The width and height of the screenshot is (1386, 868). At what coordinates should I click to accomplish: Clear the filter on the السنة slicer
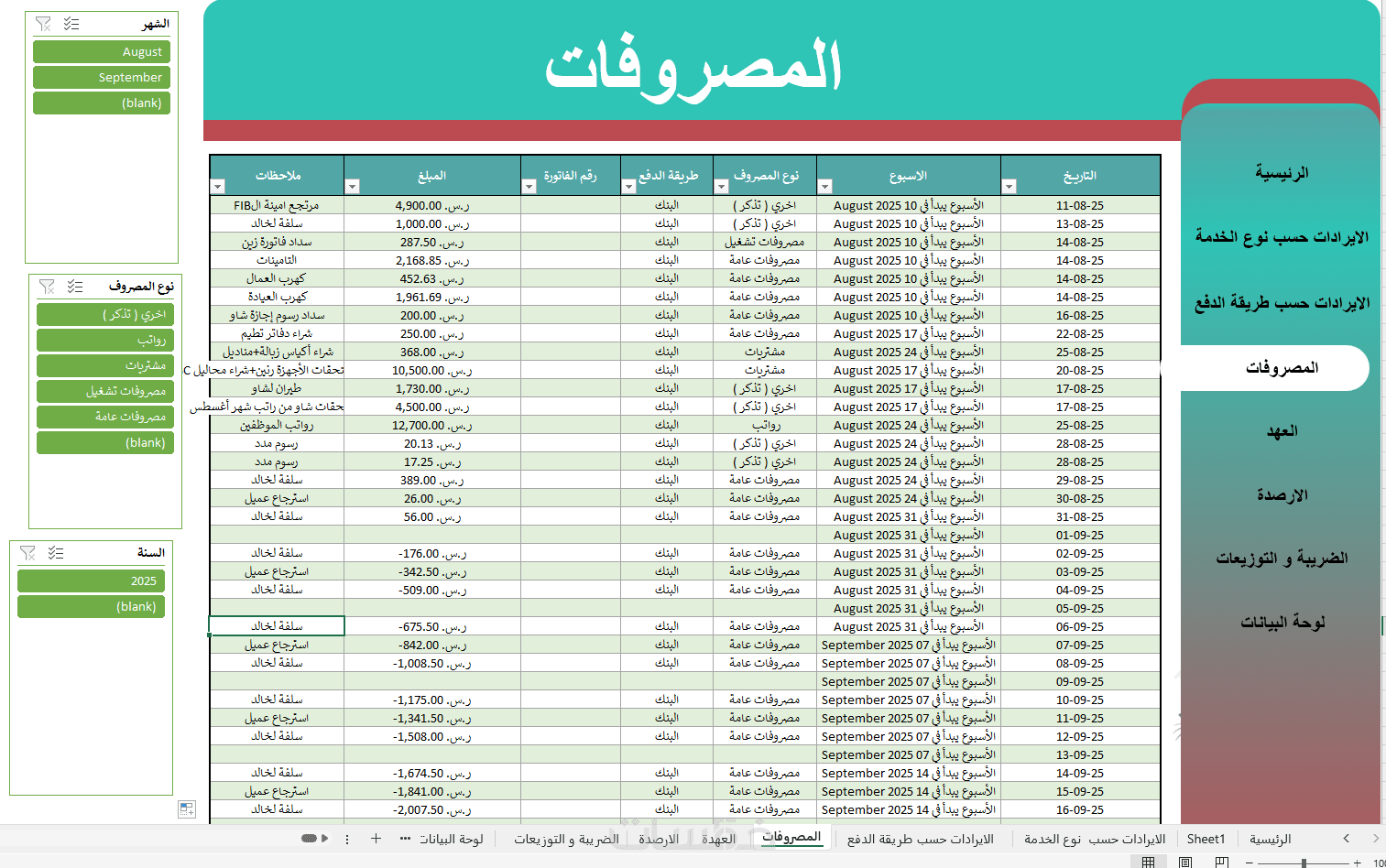click(x=27, y=553)
